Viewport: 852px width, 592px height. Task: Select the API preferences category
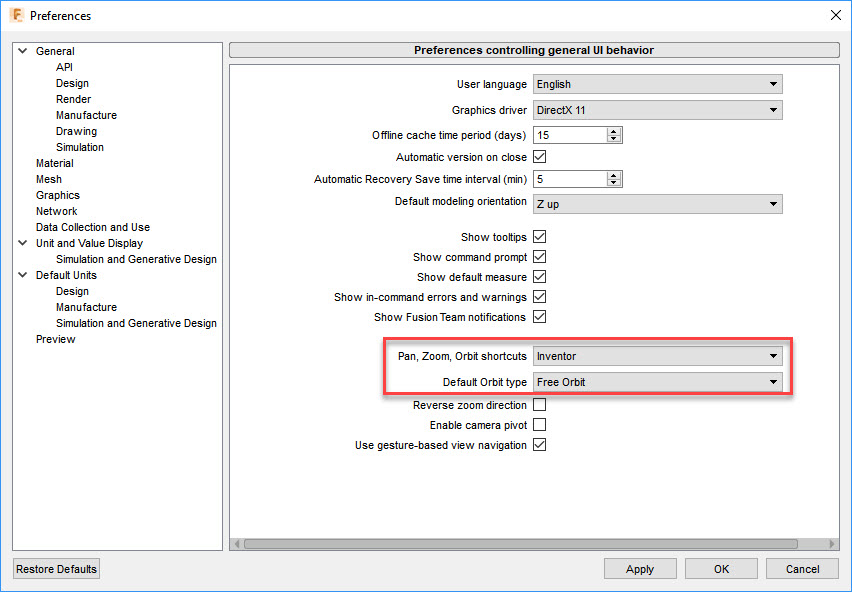tap(64, 67)
